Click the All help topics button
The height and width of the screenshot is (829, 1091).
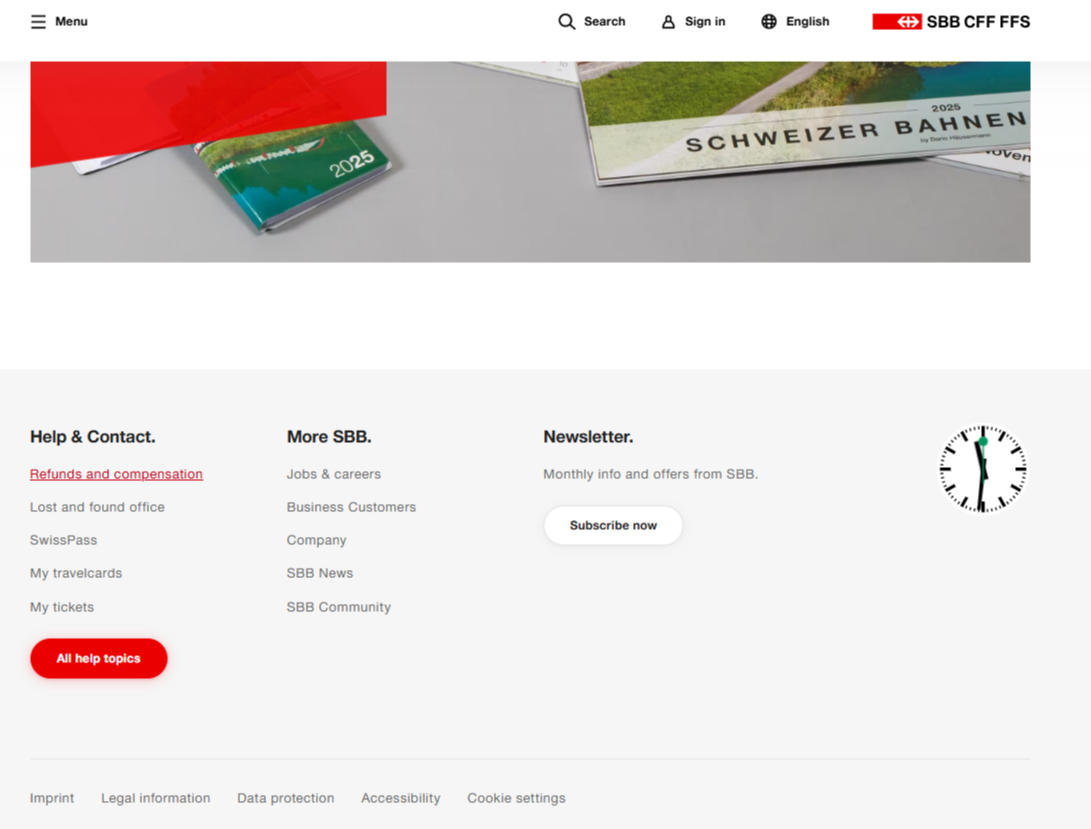coord(99,658)
